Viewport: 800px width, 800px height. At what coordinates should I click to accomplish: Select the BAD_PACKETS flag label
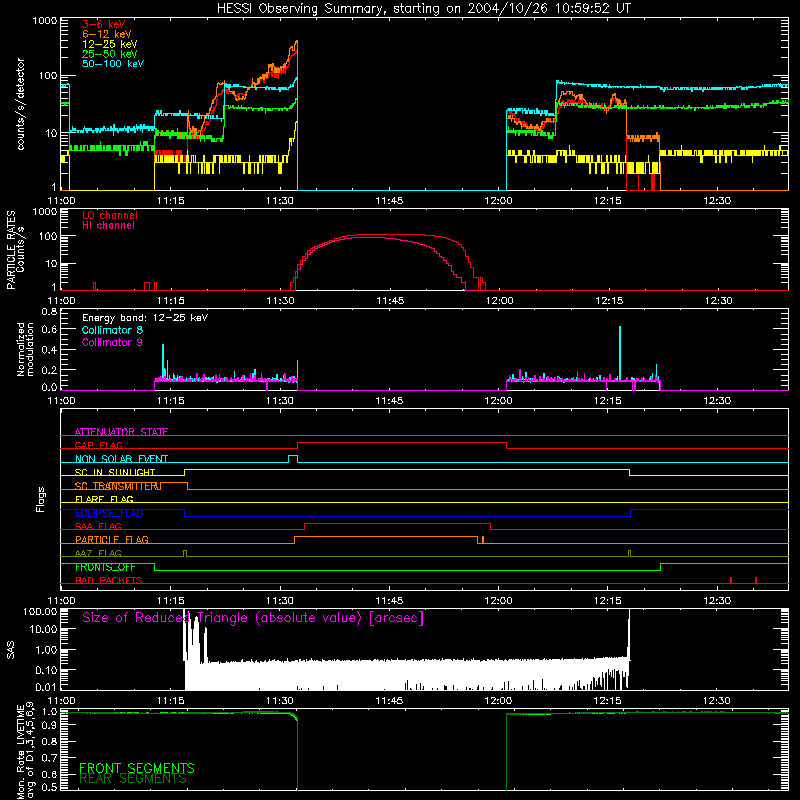tap(108, 580)
